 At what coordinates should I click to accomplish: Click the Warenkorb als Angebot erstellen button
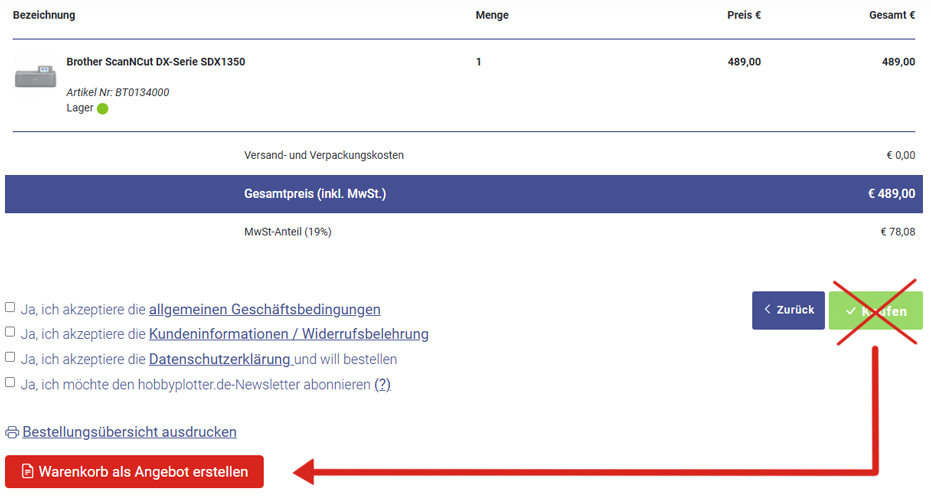point(134,471)
